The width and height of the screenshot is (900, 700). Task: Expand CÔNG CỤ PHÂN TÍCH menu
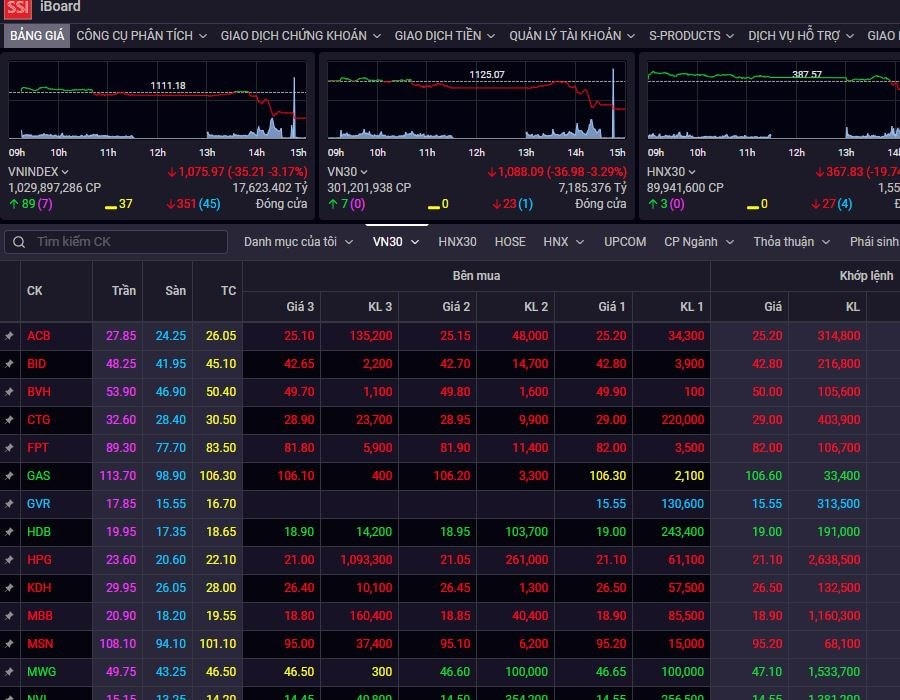coord(141,36)
